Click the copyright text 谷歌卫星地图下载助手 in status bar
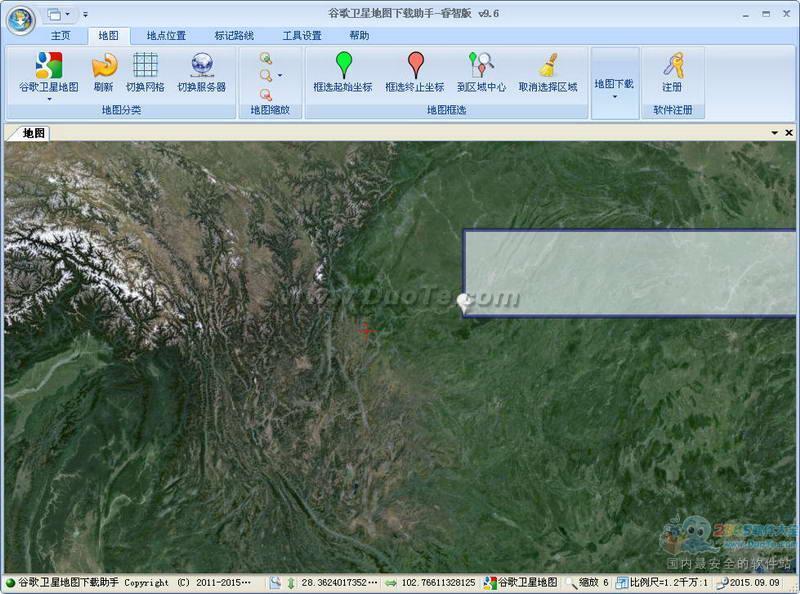Screen dimensions: 800x594 click(x=68, y=582)
